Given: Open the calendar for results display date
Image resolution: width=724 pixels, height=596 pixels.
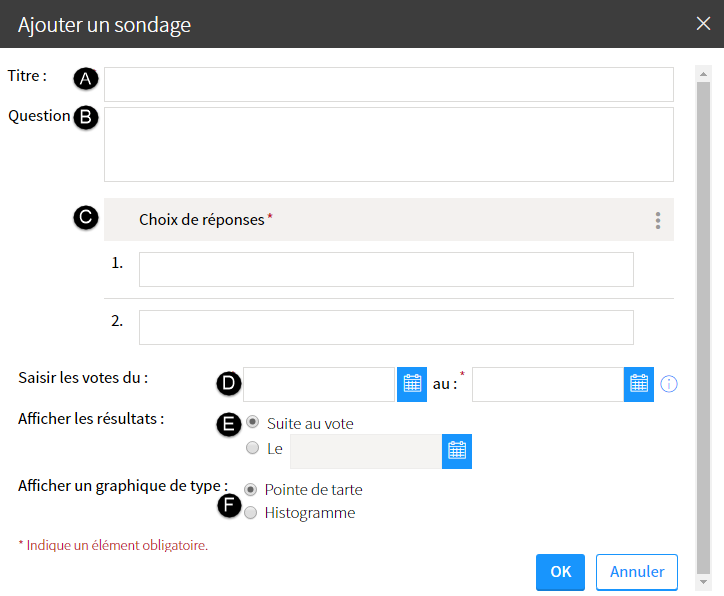Looking at the screenshot, I should [457, 451].
